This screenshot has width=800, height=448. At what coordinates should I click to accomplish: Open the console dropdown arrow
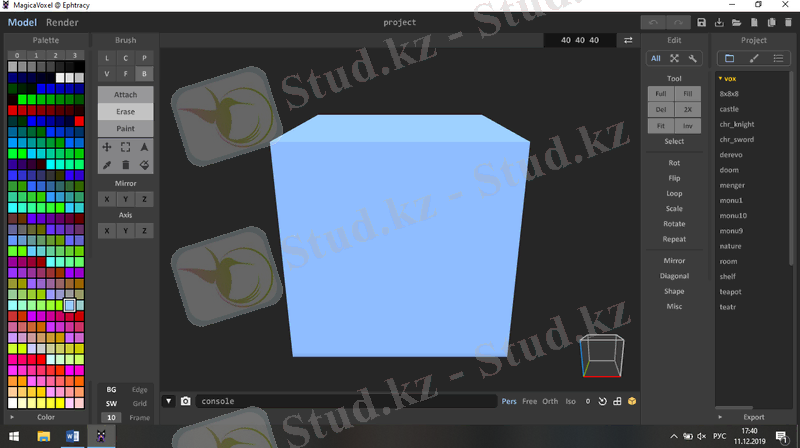point(168,401)
